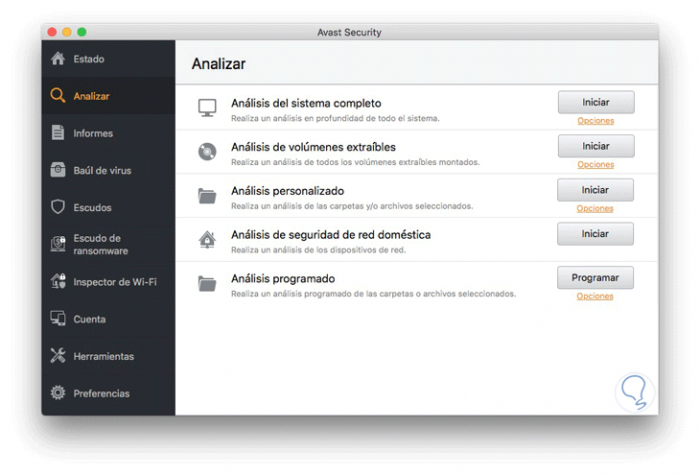Click the 'Análisis programado' title
The width and height of the screenshot is (700, 475).
click(283, 279)
